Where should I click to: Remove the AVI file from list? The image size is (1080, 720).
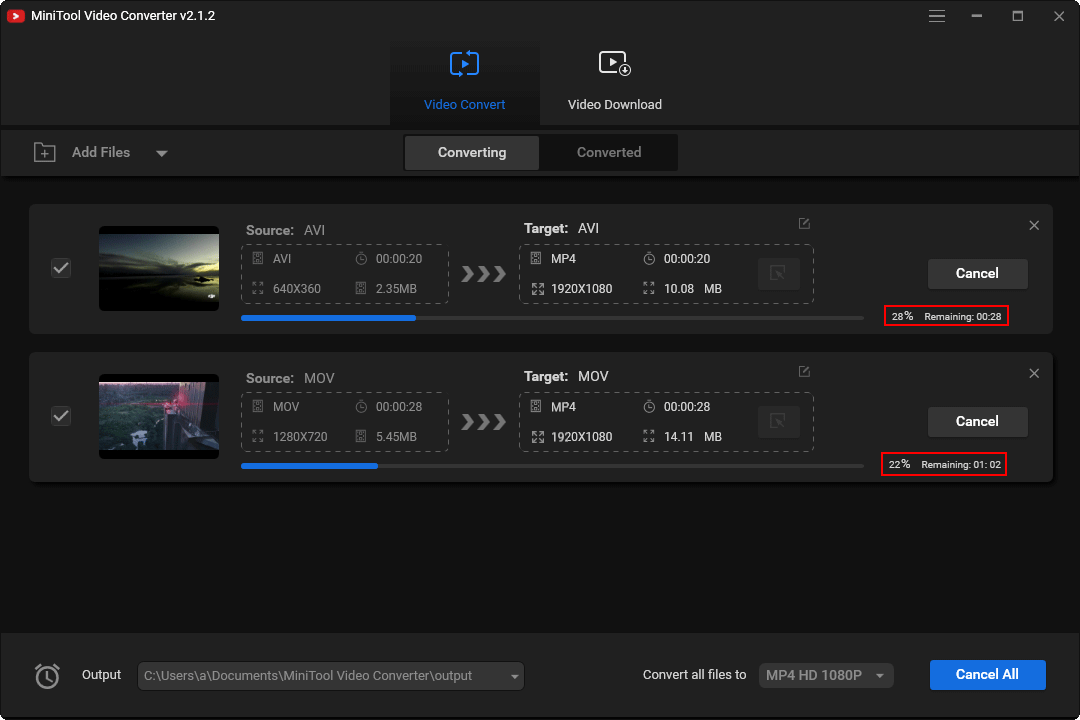(x=1034, y=225)
